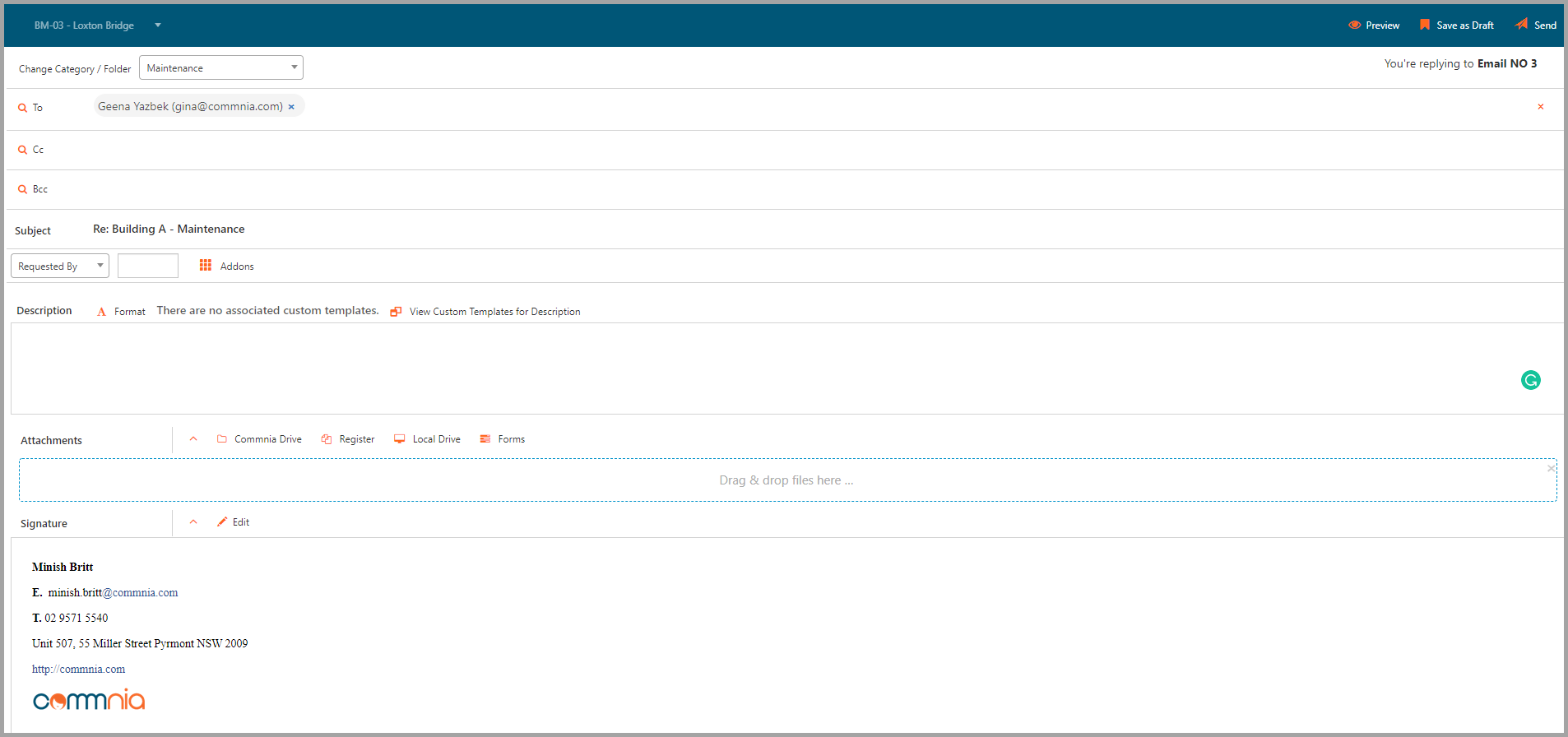
Task: Open the Addons grid icon
Action: (x=206, y=266)
